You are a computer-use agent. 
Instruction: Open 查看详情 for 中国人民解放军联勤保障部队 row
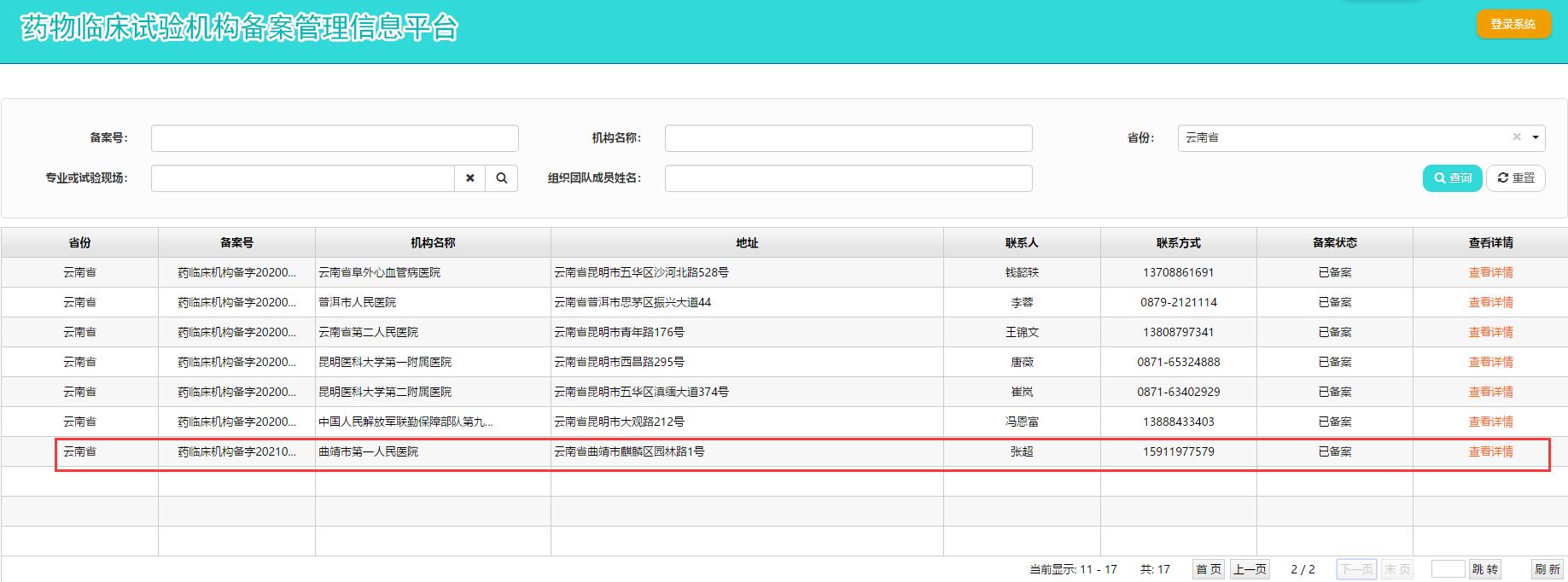[x=1490, y=422]
